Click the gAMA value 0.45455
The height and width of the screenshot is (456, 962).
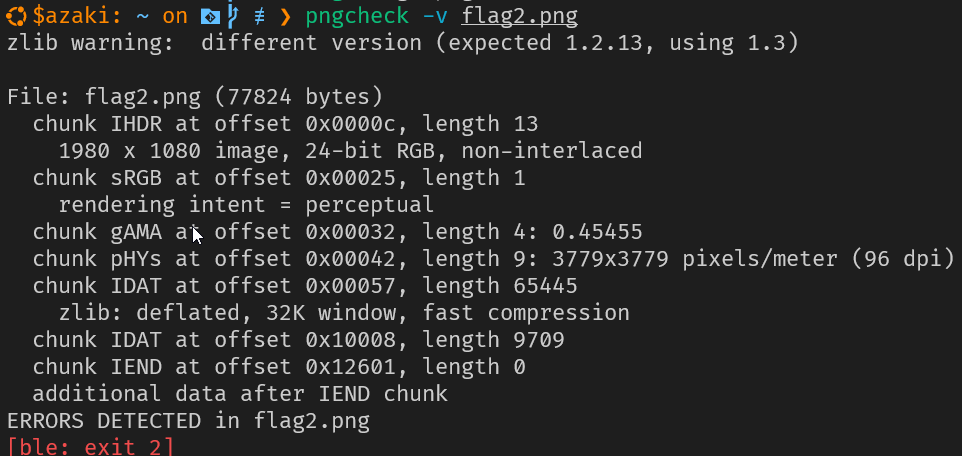coord(598,231)
